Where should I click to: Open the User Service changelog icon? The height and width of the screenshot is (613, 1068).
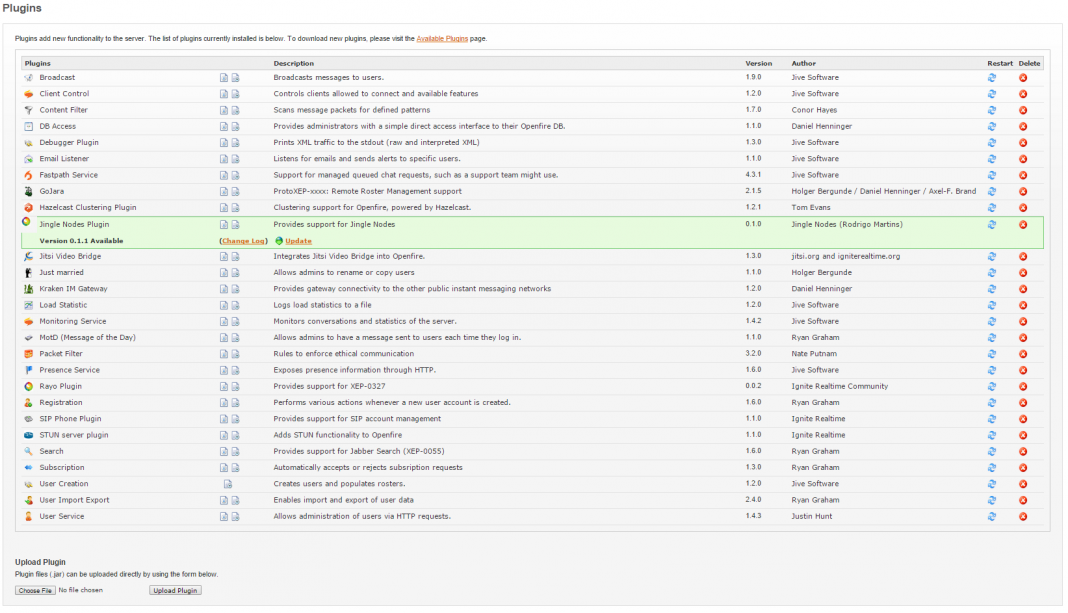click(x=235, y=517)
